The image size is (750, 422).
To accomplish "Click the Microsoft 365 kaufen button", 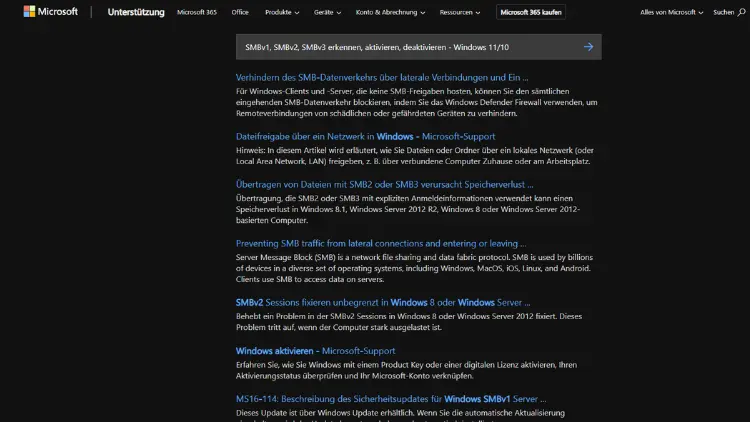I will tap(531, 12).
